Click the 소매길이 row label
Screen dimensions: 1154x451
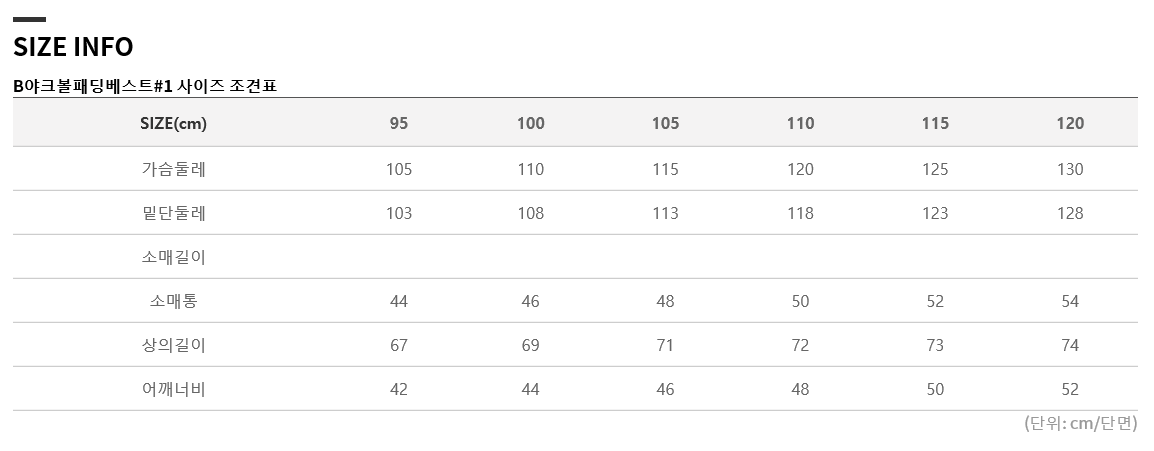tap(174, 257)
